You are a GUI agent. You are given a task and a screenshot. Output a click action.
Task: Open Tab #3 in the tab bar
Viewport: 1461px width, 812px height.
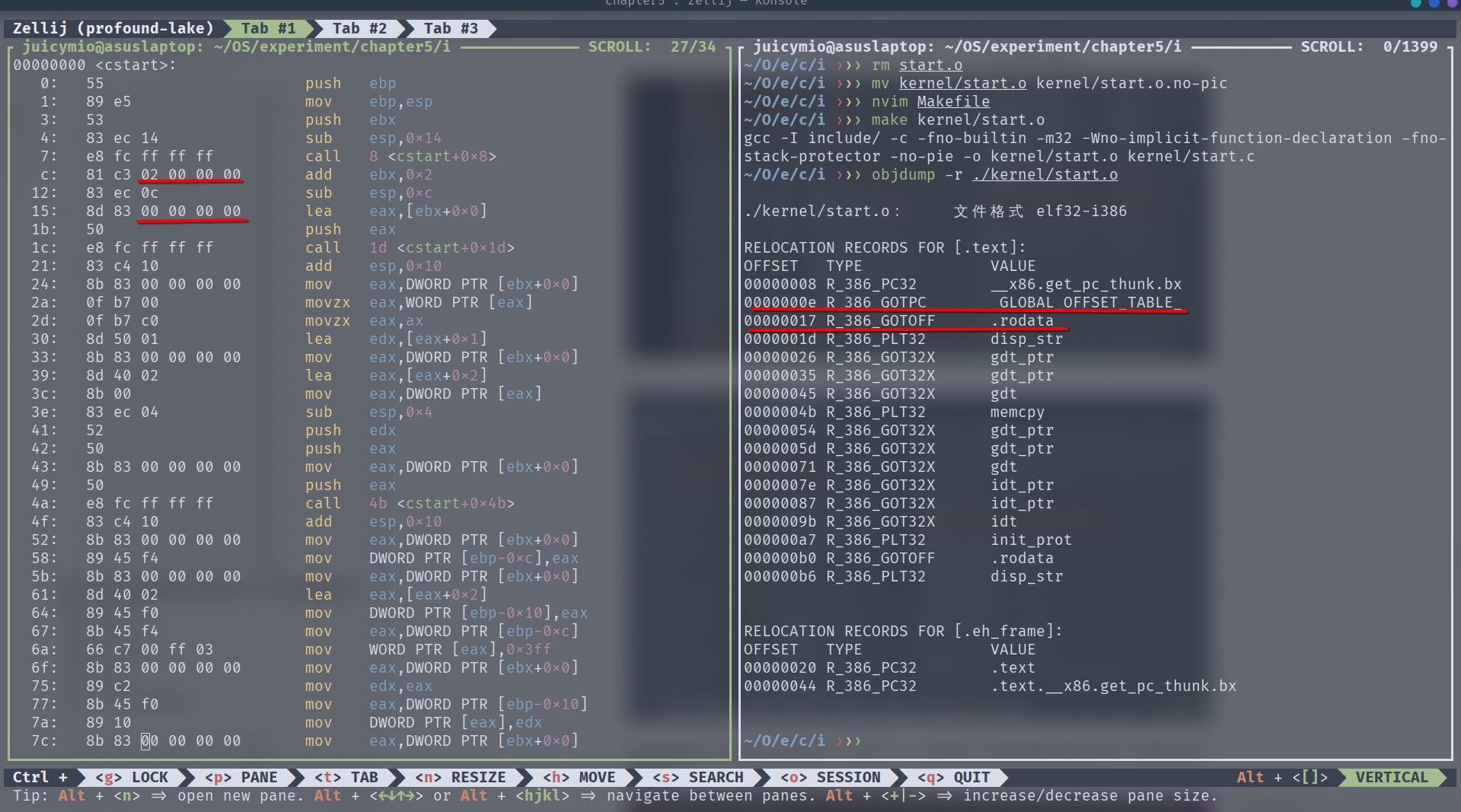(451, 28)
